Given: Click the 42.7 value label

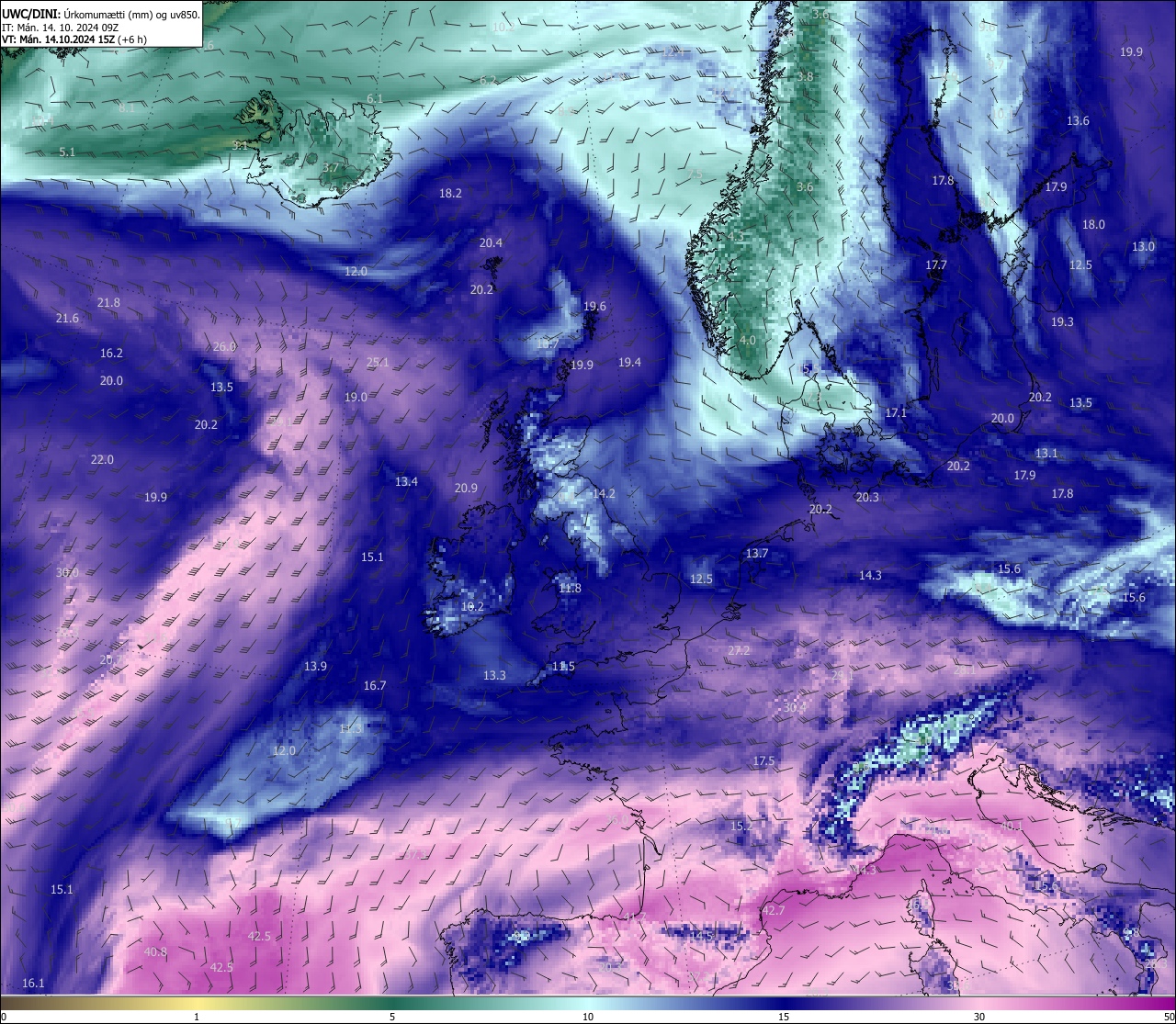Looking at the screenshot, I should pyautogui.click(x=774, y=911).
